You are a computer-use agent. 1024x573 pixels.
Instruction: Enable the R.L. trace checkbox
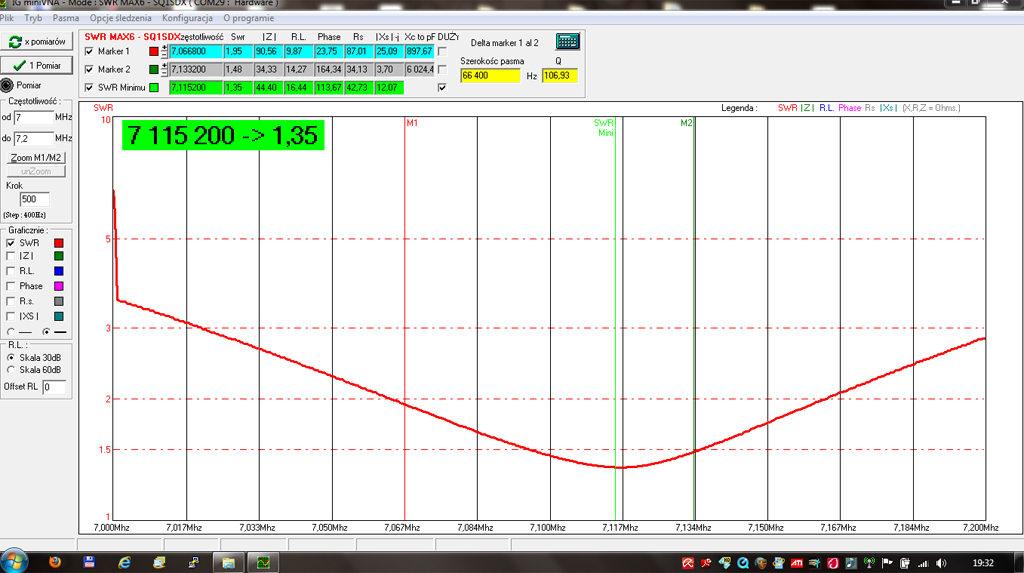[x=10, y=271]
